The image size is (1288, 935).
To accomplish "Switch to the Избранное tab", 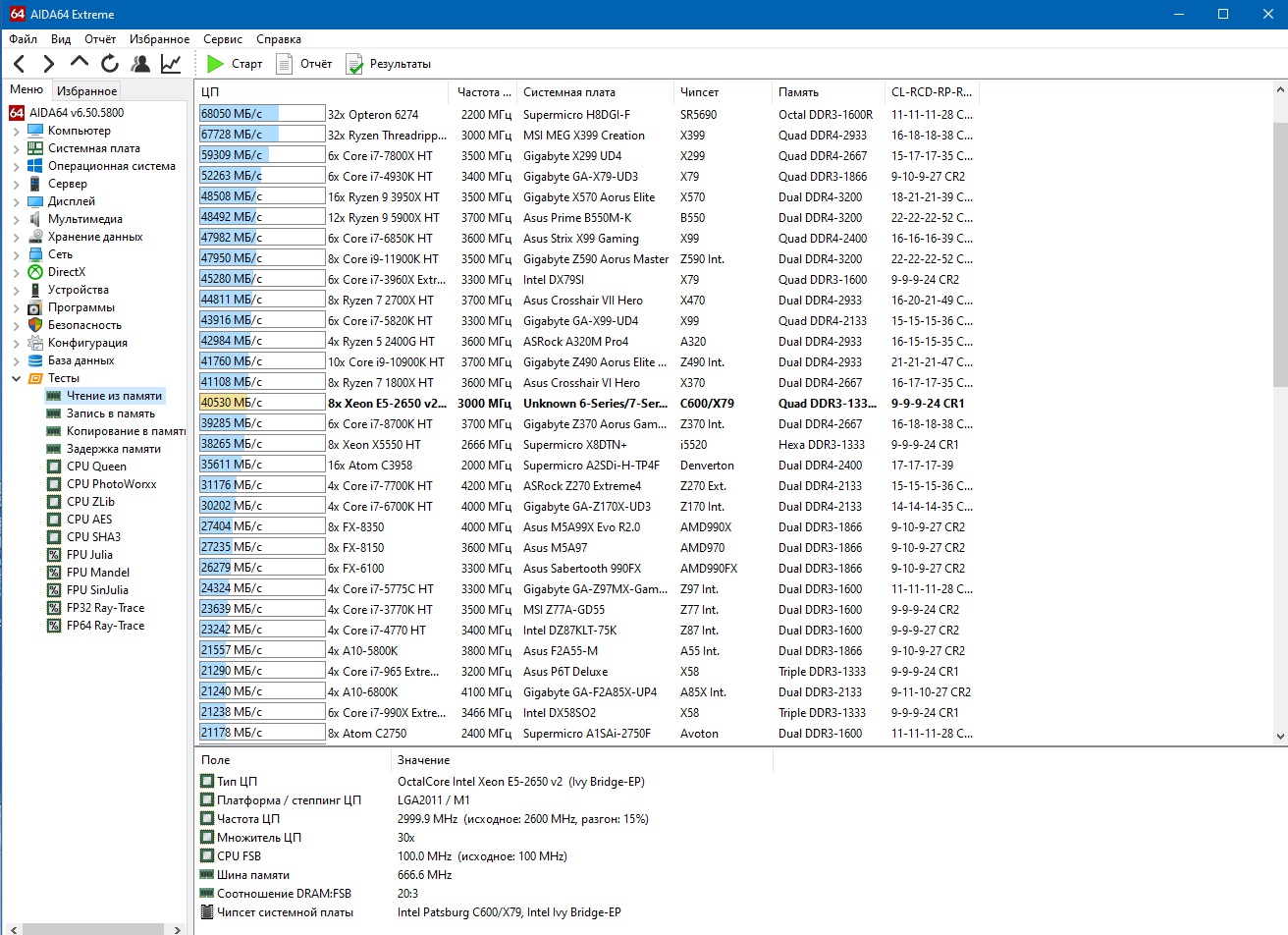I will point(86,90).
